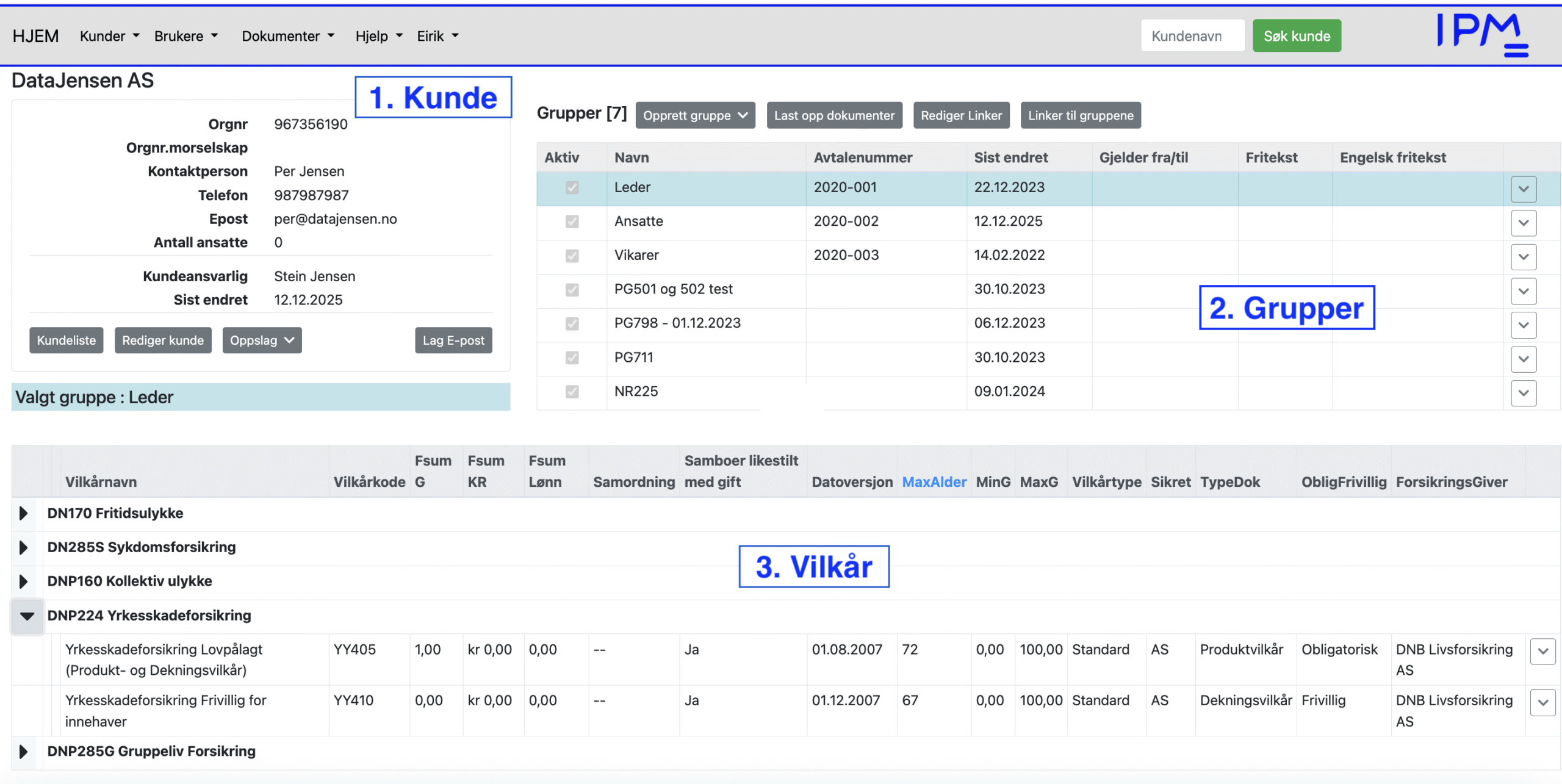The width and height of the screenshot is (1562, 784).
Task: Open chevron menu for Ansatte group row
Action: point(1523,223)
